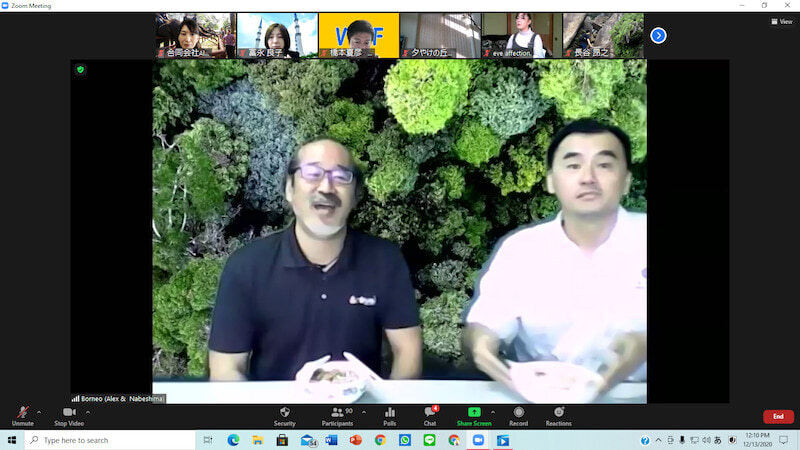
Task: Unmute the microphone
Action: [x=23, y=414]
